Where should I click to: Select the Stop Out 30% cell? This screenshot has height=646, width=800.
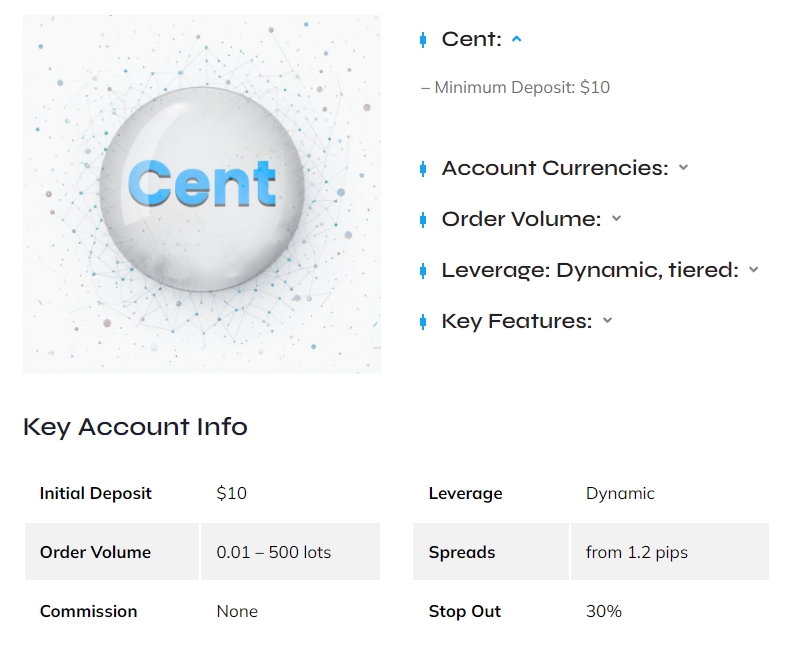[x=601, y=611]
